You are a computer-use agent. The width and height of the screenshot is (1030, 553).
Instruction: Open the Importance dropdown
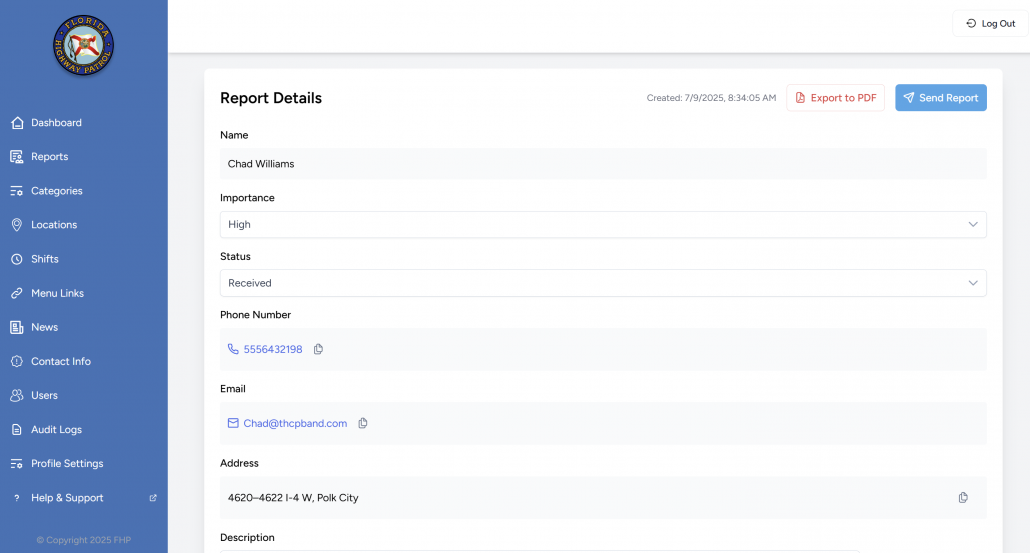(602, 225)
